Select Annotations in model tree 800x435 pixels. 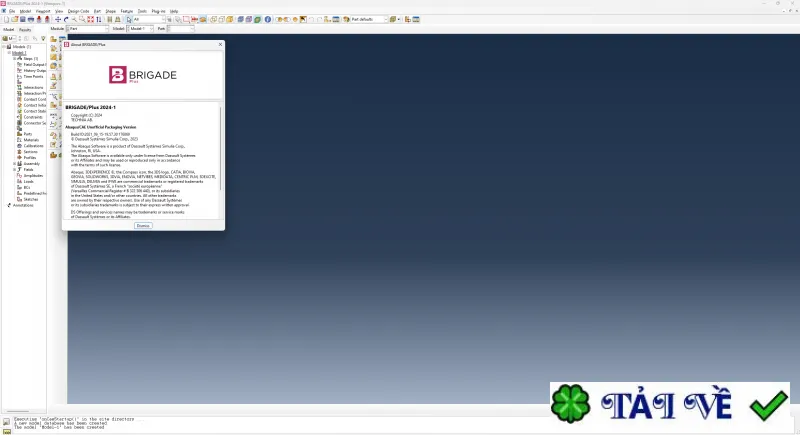click(x=23, y=205)
